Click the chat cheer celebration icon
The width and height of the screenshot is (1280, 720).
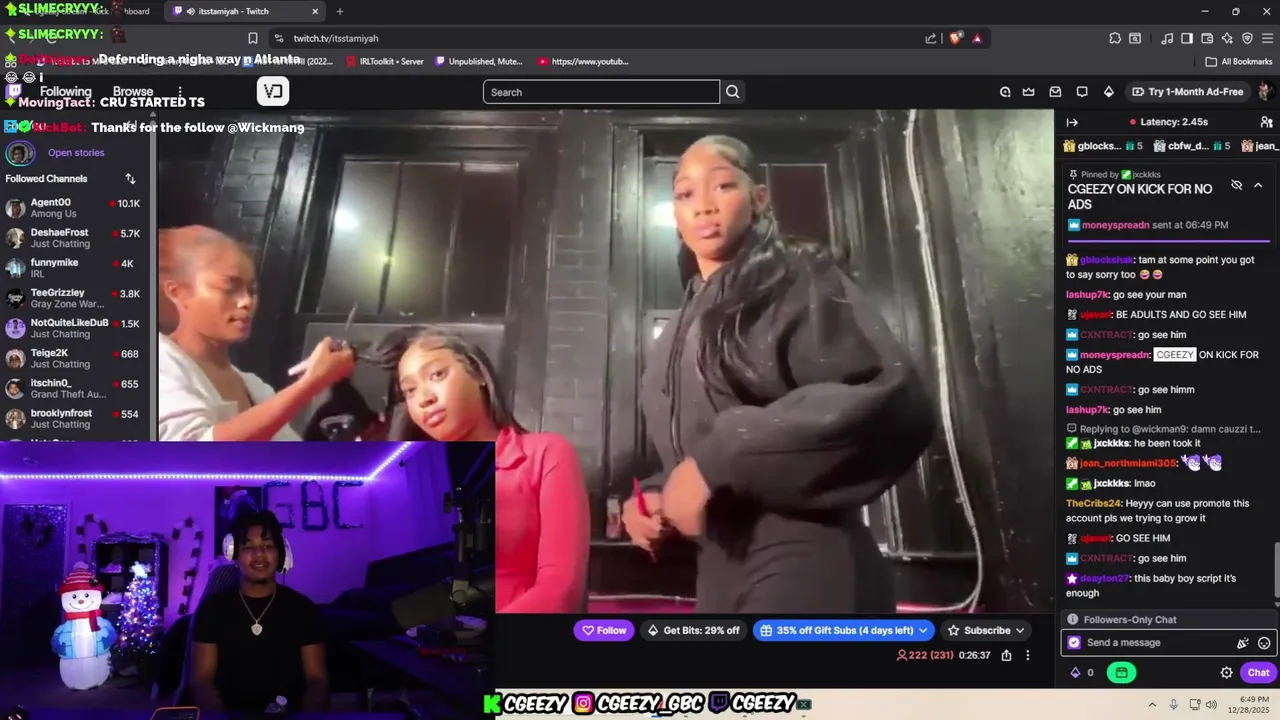(x=1243, y=643)
